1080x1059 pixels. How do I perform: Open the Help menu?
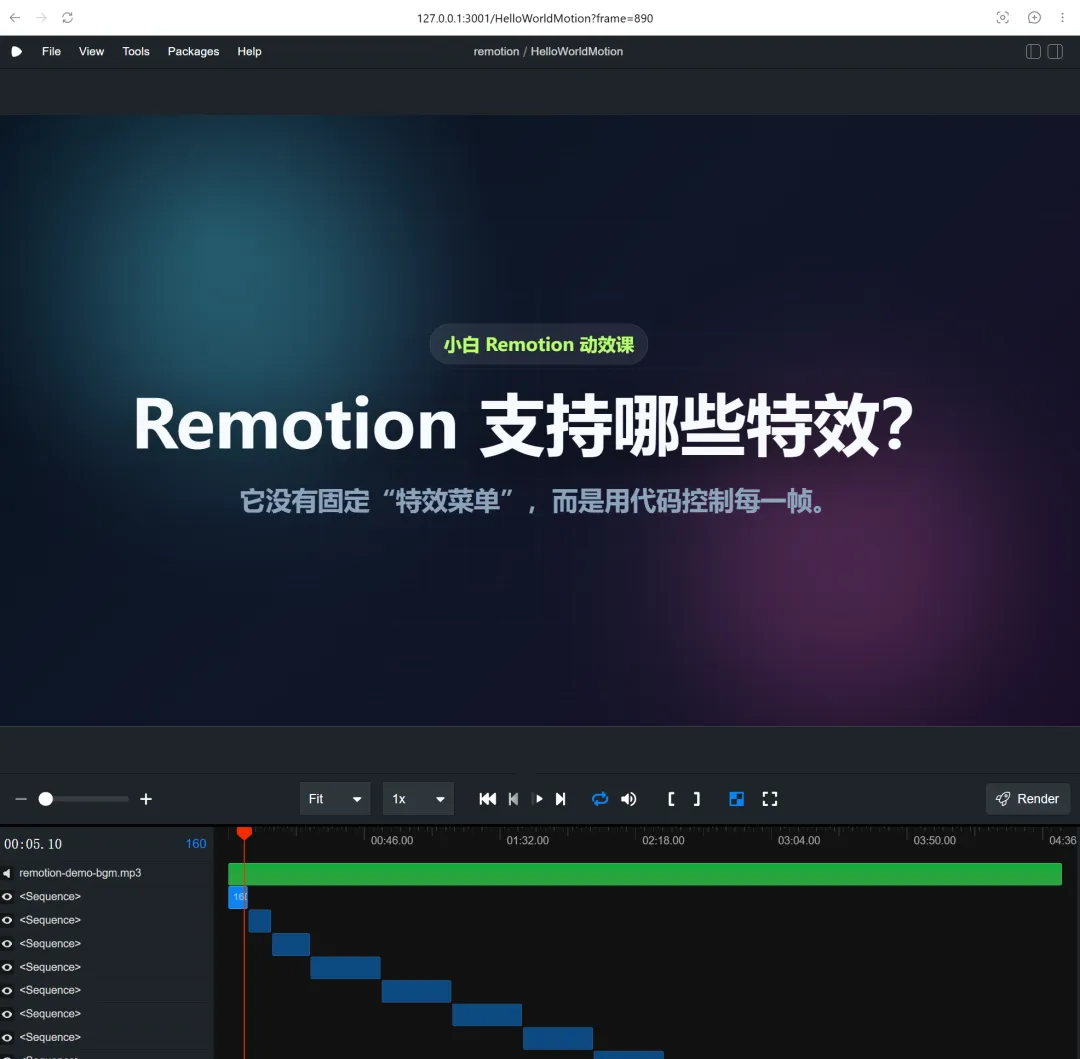click(249, 52)
